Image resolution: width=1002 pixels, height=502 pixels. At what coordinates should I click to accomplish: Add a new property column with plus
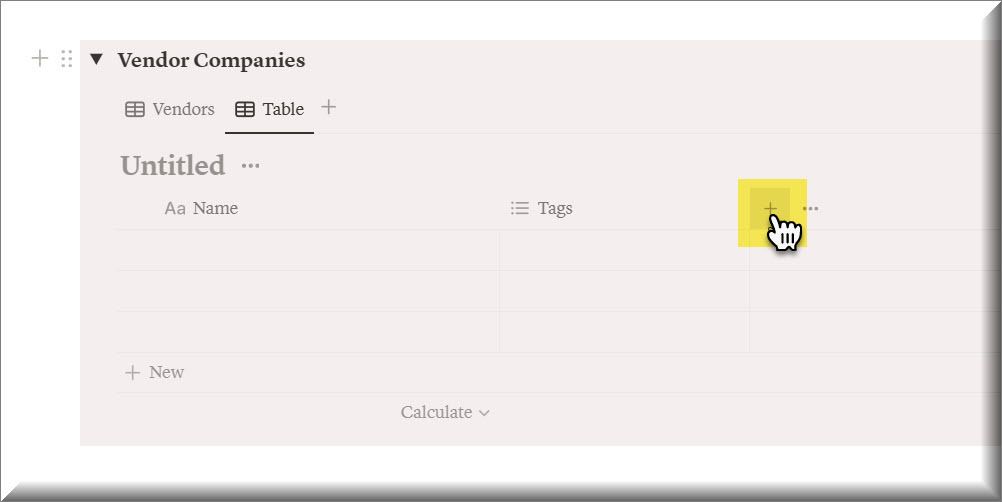pos(770,209)
